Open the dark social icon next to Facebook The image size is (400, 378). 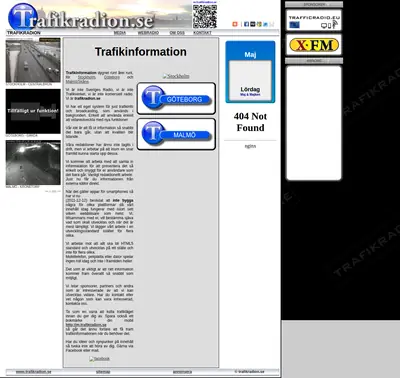coord(253,24)
